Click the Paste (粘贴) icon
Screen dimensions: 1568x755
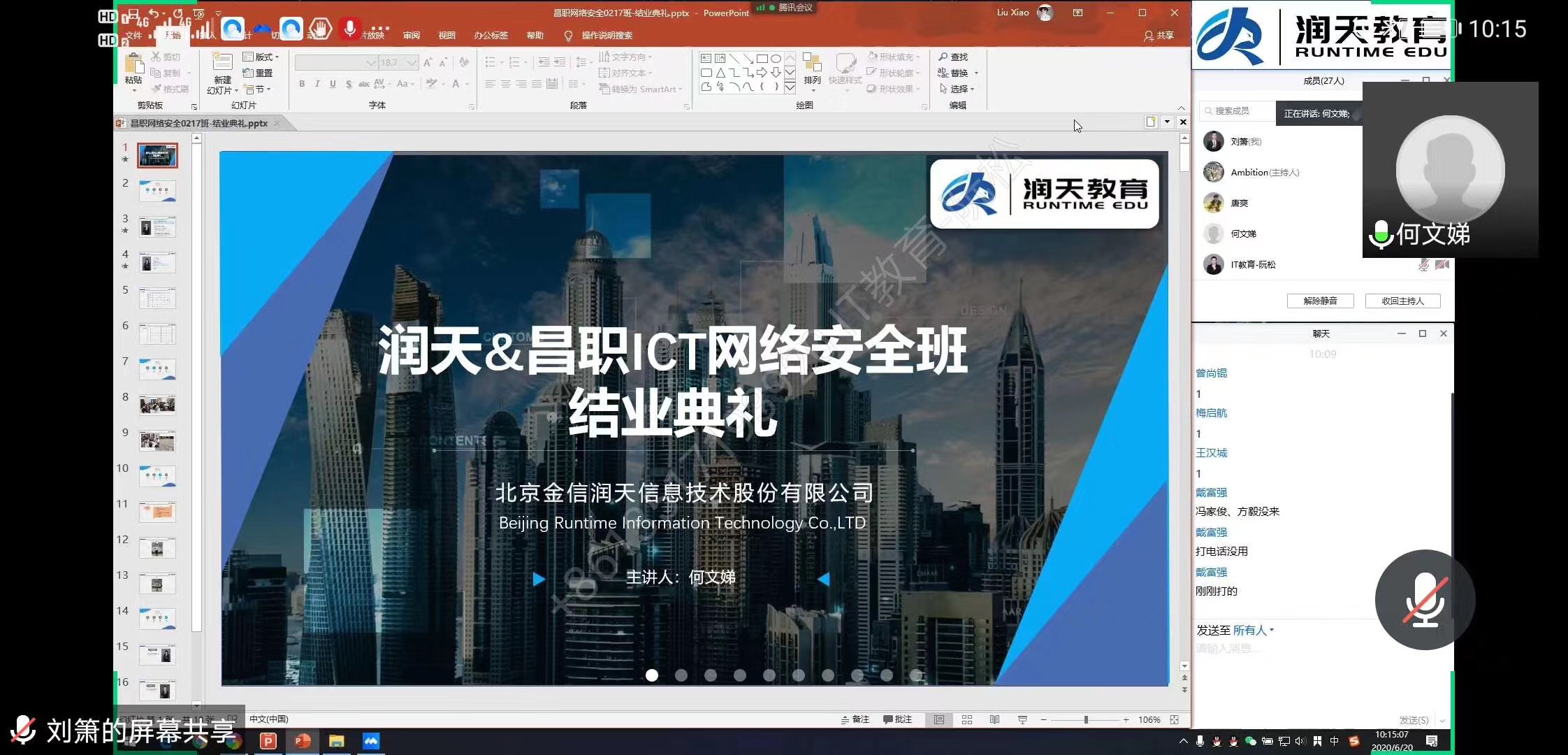click(133, 65)
